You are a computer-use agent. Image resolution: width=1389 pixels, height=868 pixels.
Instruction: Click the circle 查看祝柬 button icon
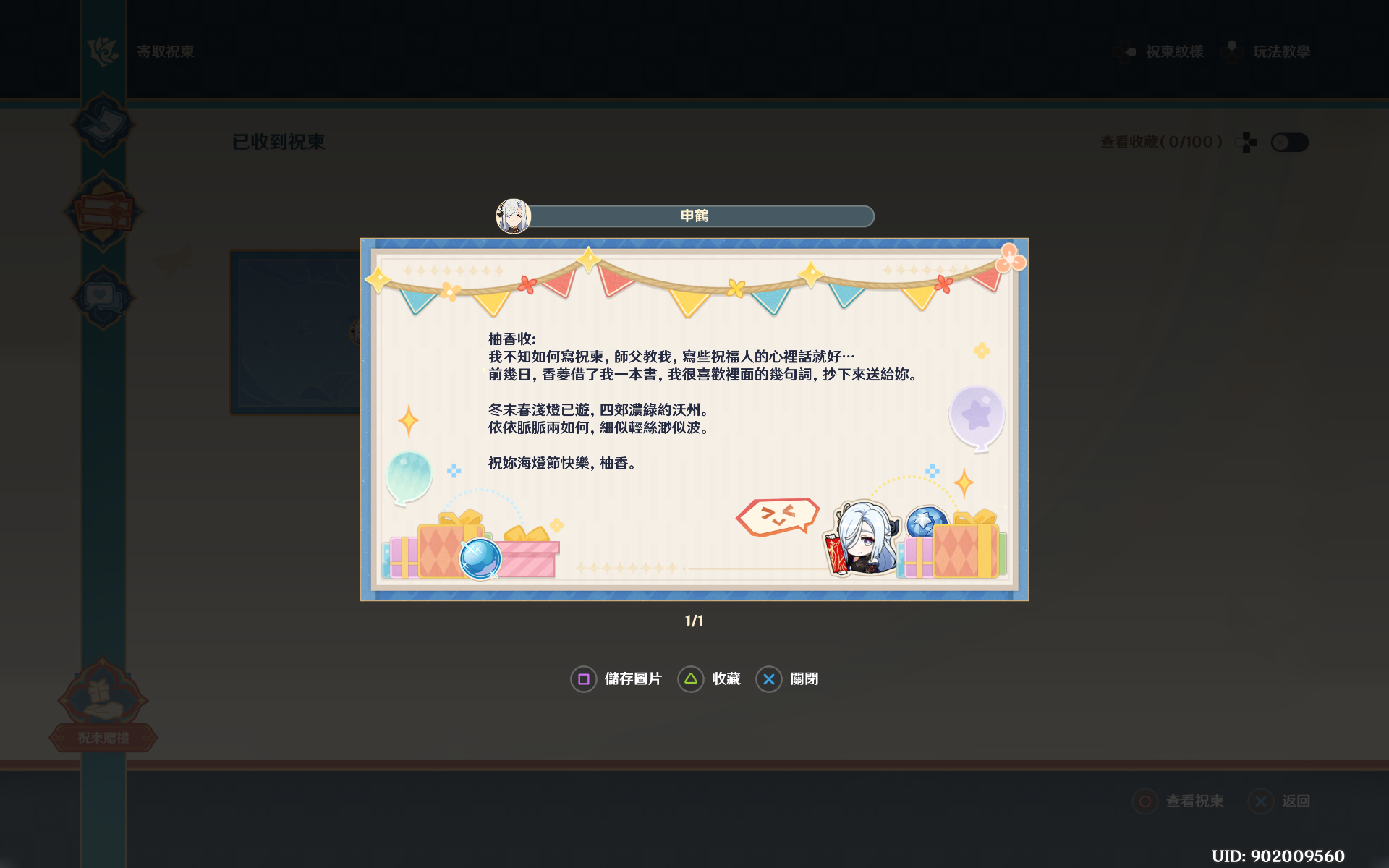[1144, 801]
